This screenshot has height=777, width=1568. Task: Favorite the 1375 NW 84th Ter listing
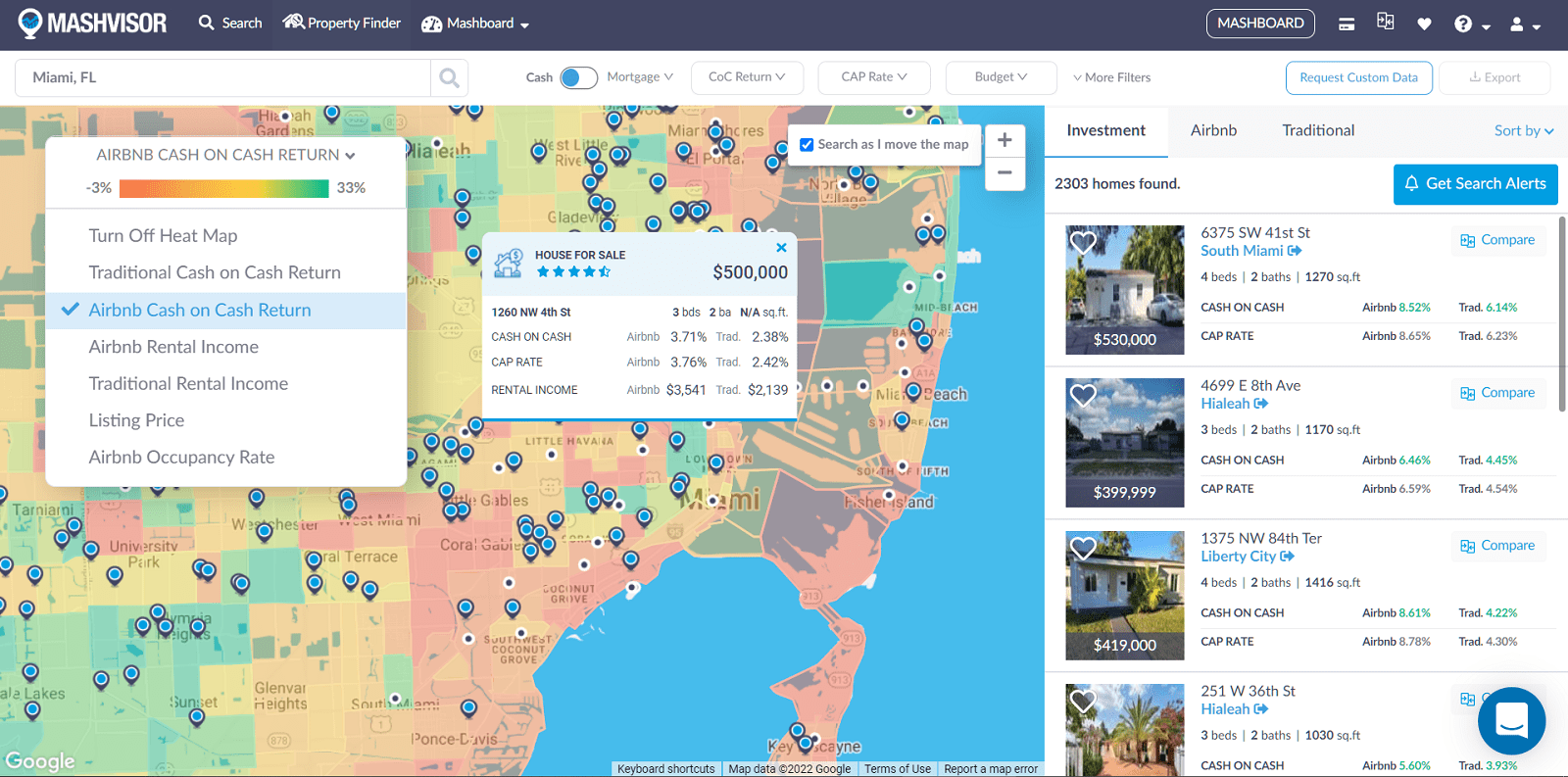[1083, 548]
